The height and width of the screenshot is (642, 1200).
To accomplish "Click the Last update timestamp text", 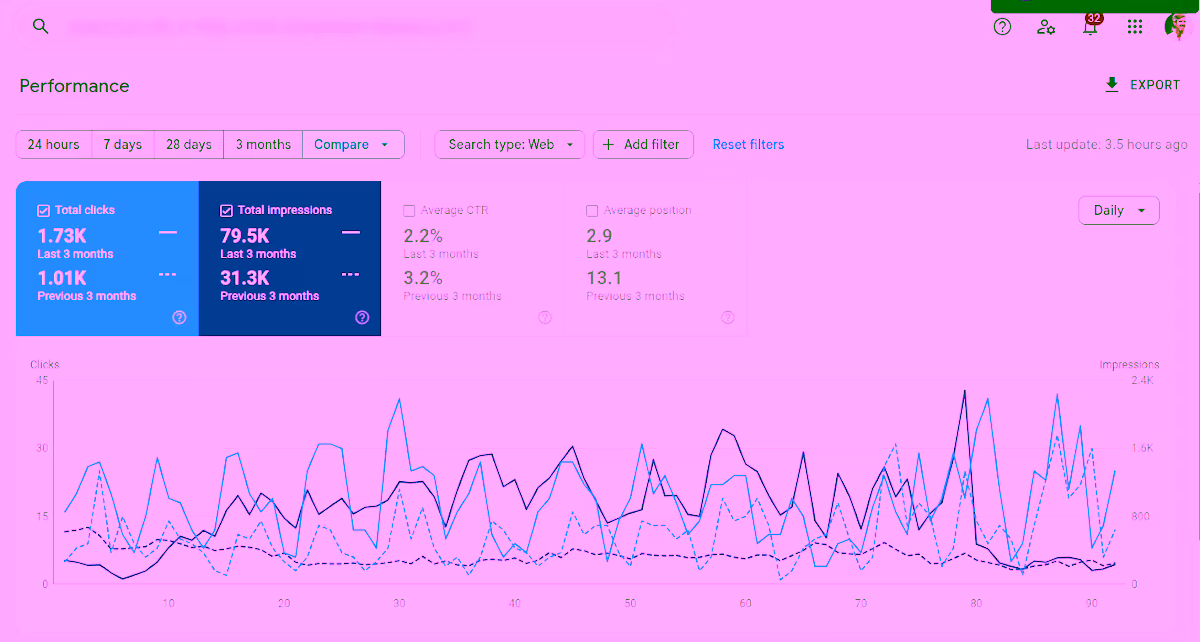I will pyautogui.click(x=1106, y=144).
